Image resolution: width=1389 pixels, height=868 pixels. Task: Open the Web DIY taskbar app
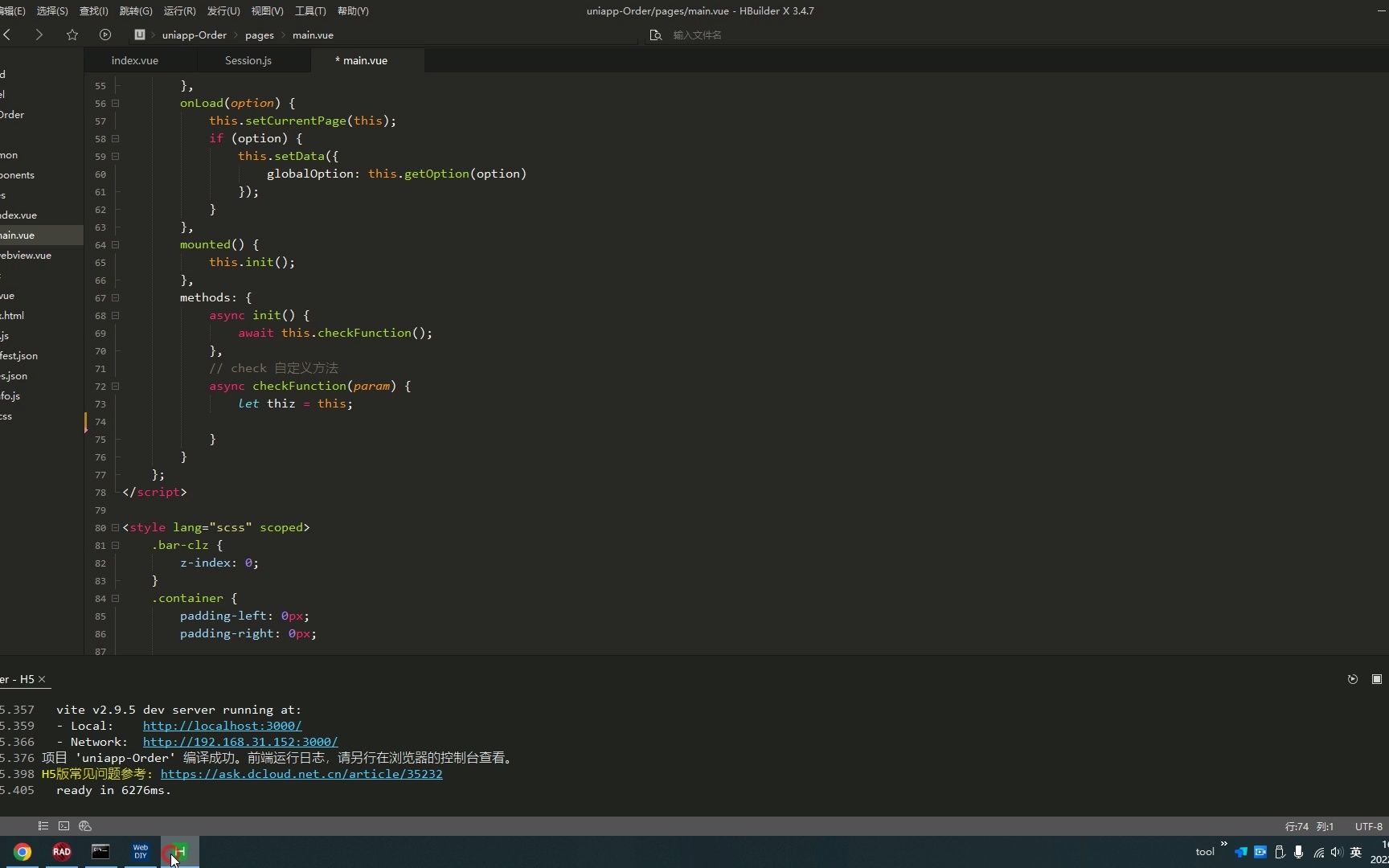coord(141,852)
